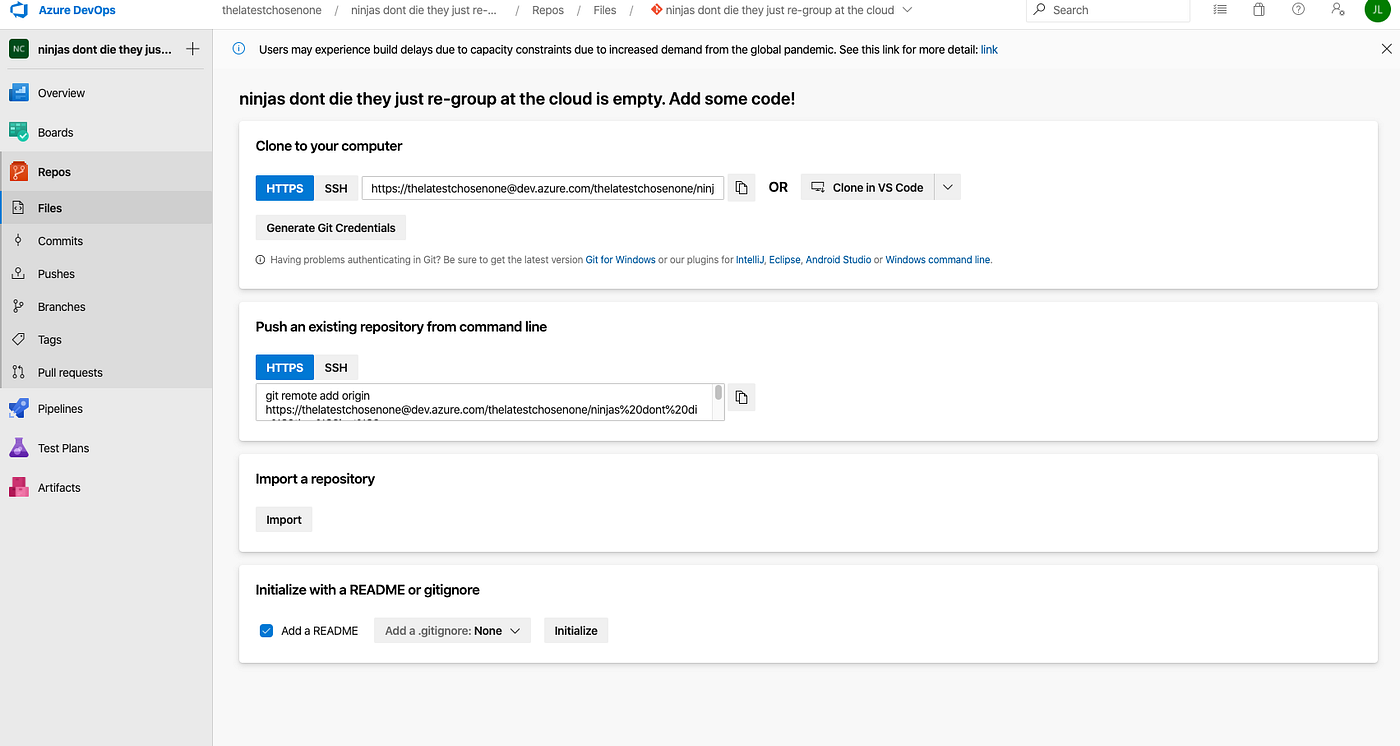Click Generate Git Credentials button
The width and height of the screenshot is (1400, 746).
tap(330, 227)
